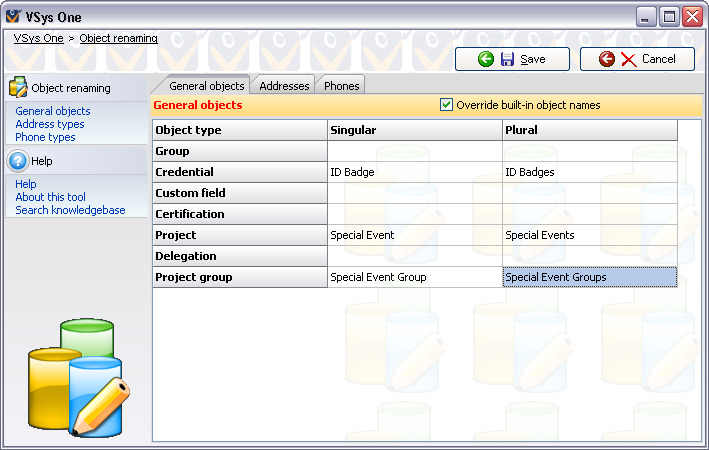Minimize the VSys One window
The height and width of the screenshot is (450, 709).
click(x=646, y=17)
